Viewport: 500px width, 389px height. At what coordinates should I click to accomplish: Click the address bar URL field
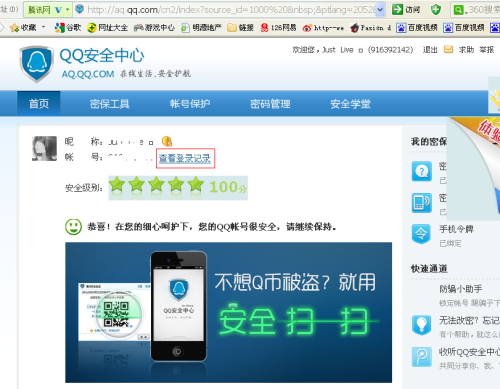tap(230, 10)
